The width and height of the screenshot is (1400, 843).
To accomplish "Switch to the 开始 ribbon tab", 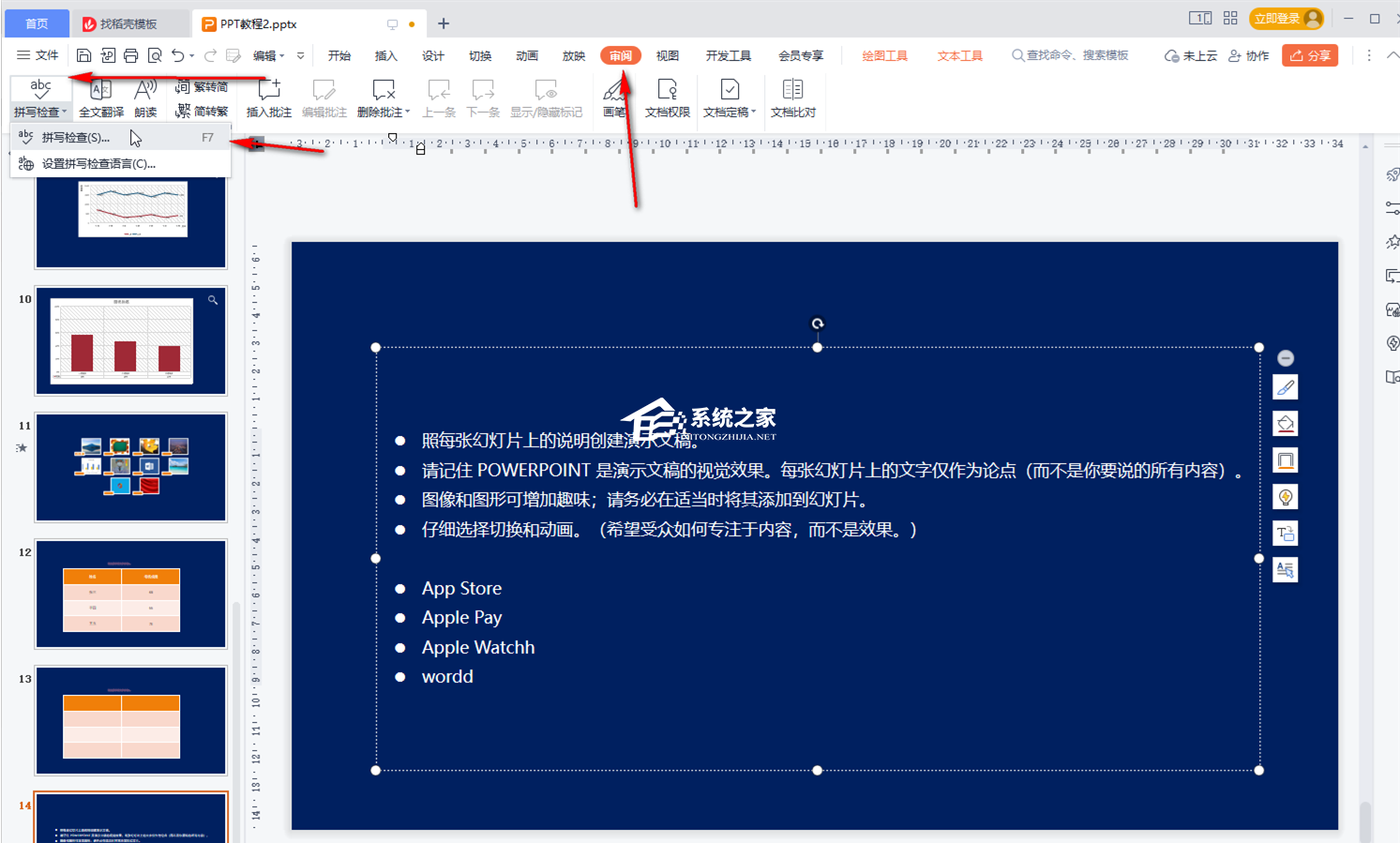I will (339, 56).
